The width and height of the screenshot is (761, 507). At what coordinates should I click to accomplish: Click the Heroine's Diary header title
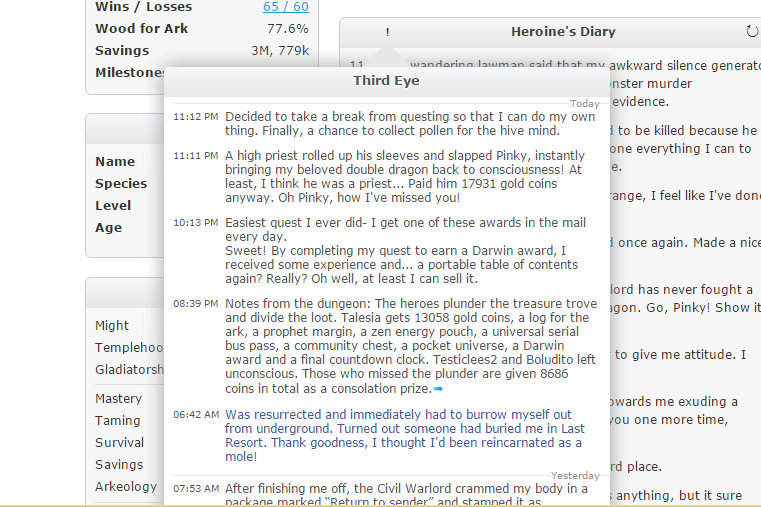click(563, 32)
